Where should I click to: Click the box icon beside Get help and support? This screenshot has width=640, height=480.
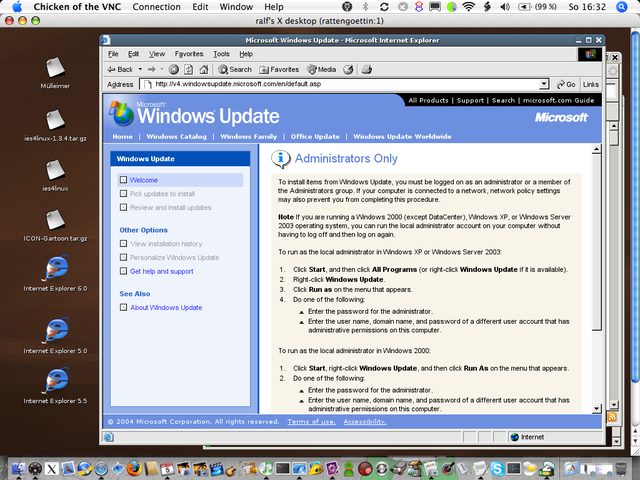pos(123,271)
